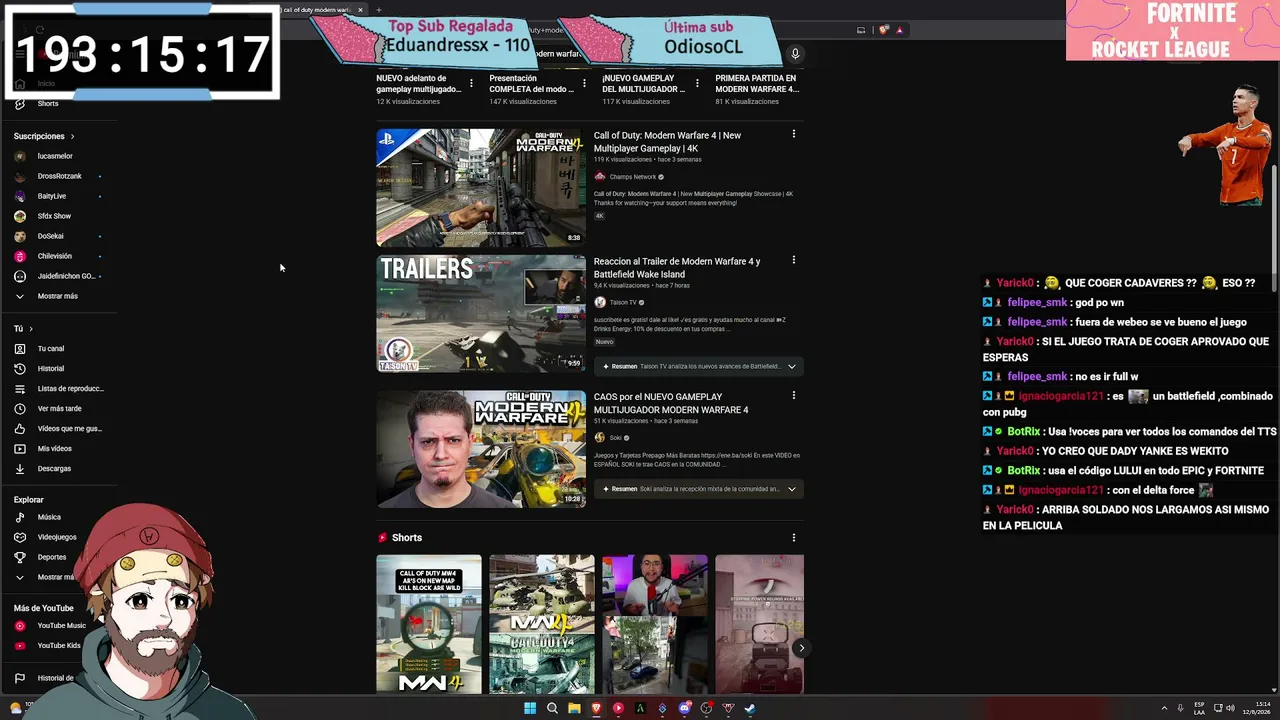Image resolution: width=1280 pixels, height=720 pixels.
Task: Open Windows Start menu
Action: tap(530, 709)
